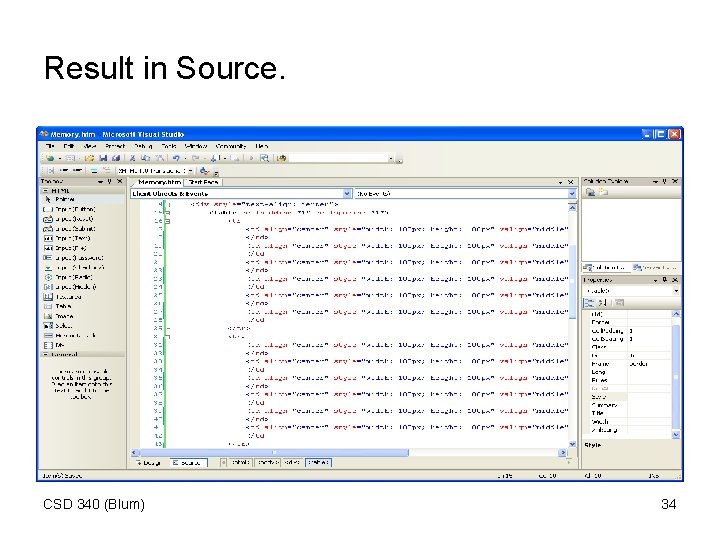Viewport: 720px width, 540px height.
Task: Open the XHTML 1.0 Transitional schema dropdown
Action: coord(190,171)
